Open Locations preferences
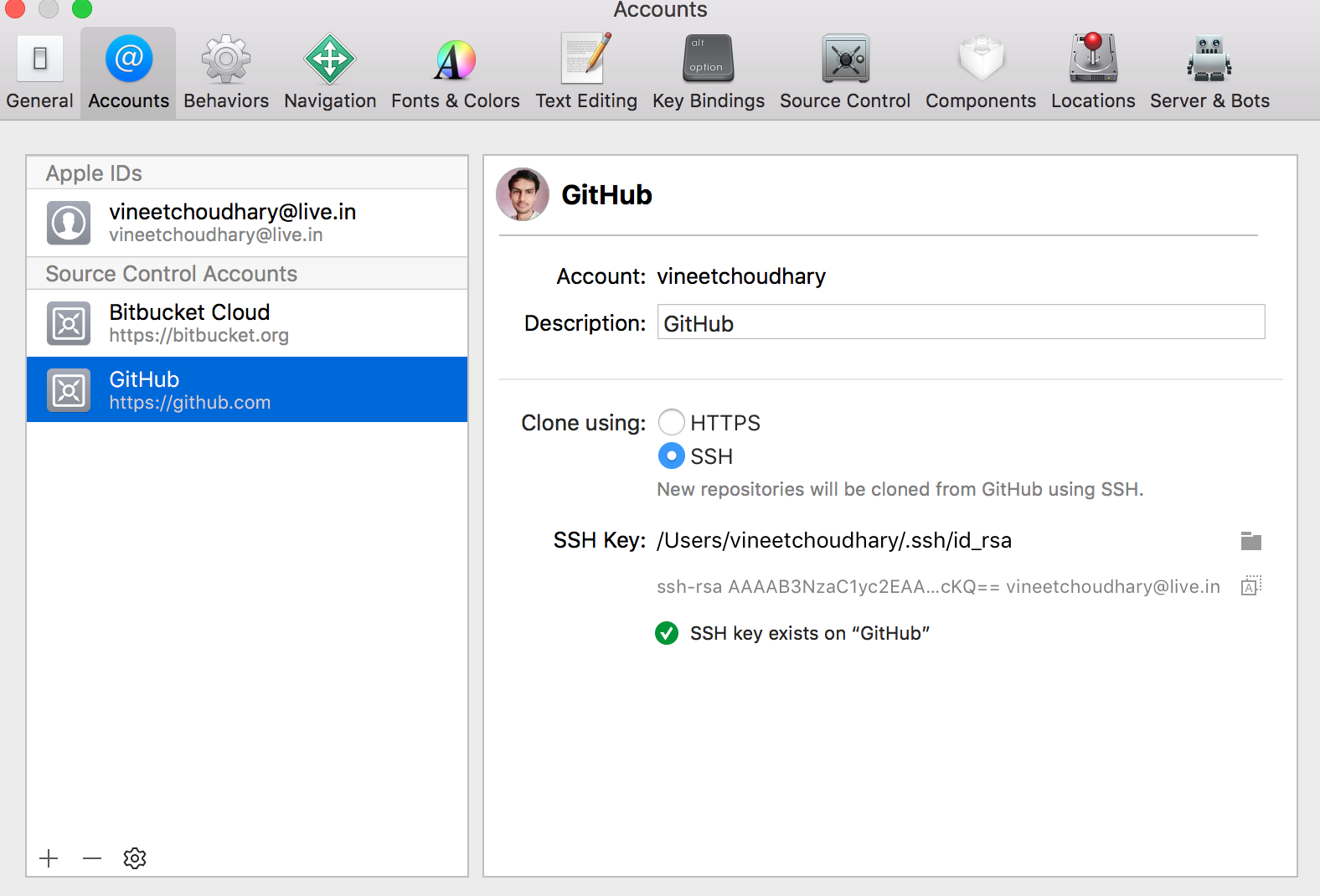The width and height of the screenshot is (1320, 896). coord(1093,74)
